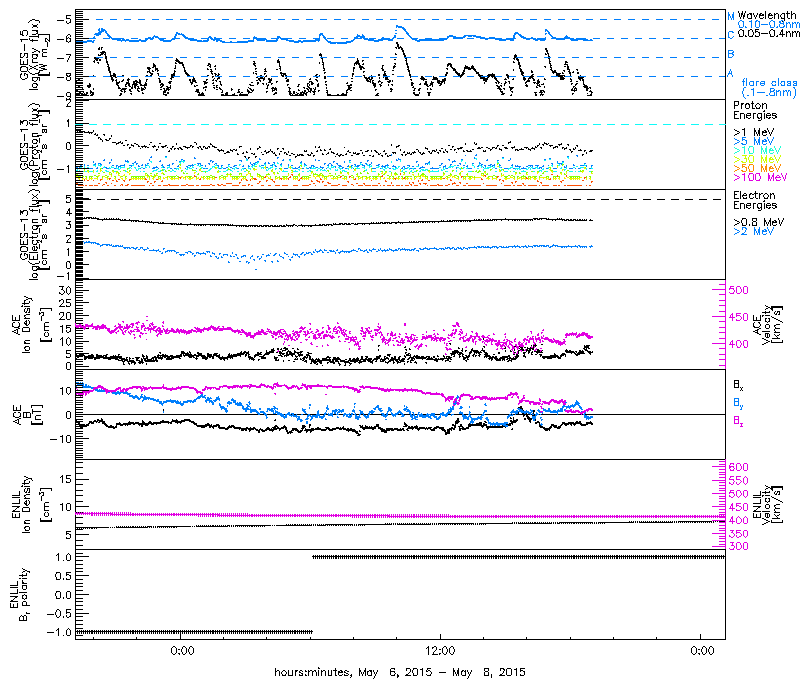Viewport: 800px width, 680px height.
Task: Click the 'ENLIL Ion Density' axis title
Action: (x=31, y=504)
